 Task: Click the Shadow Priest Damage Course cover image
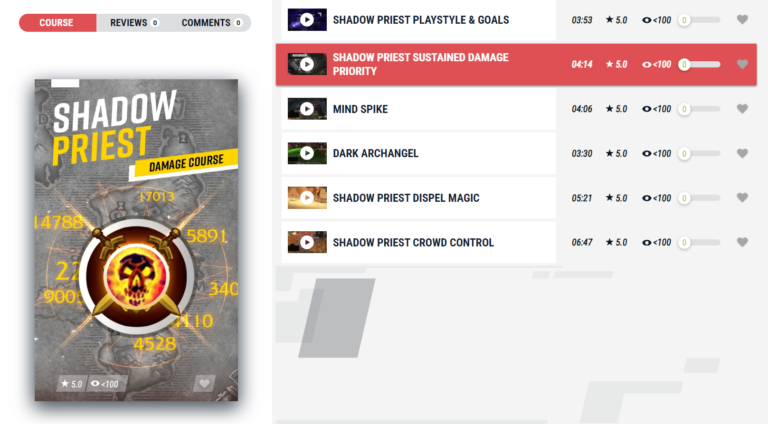point(136,240)
